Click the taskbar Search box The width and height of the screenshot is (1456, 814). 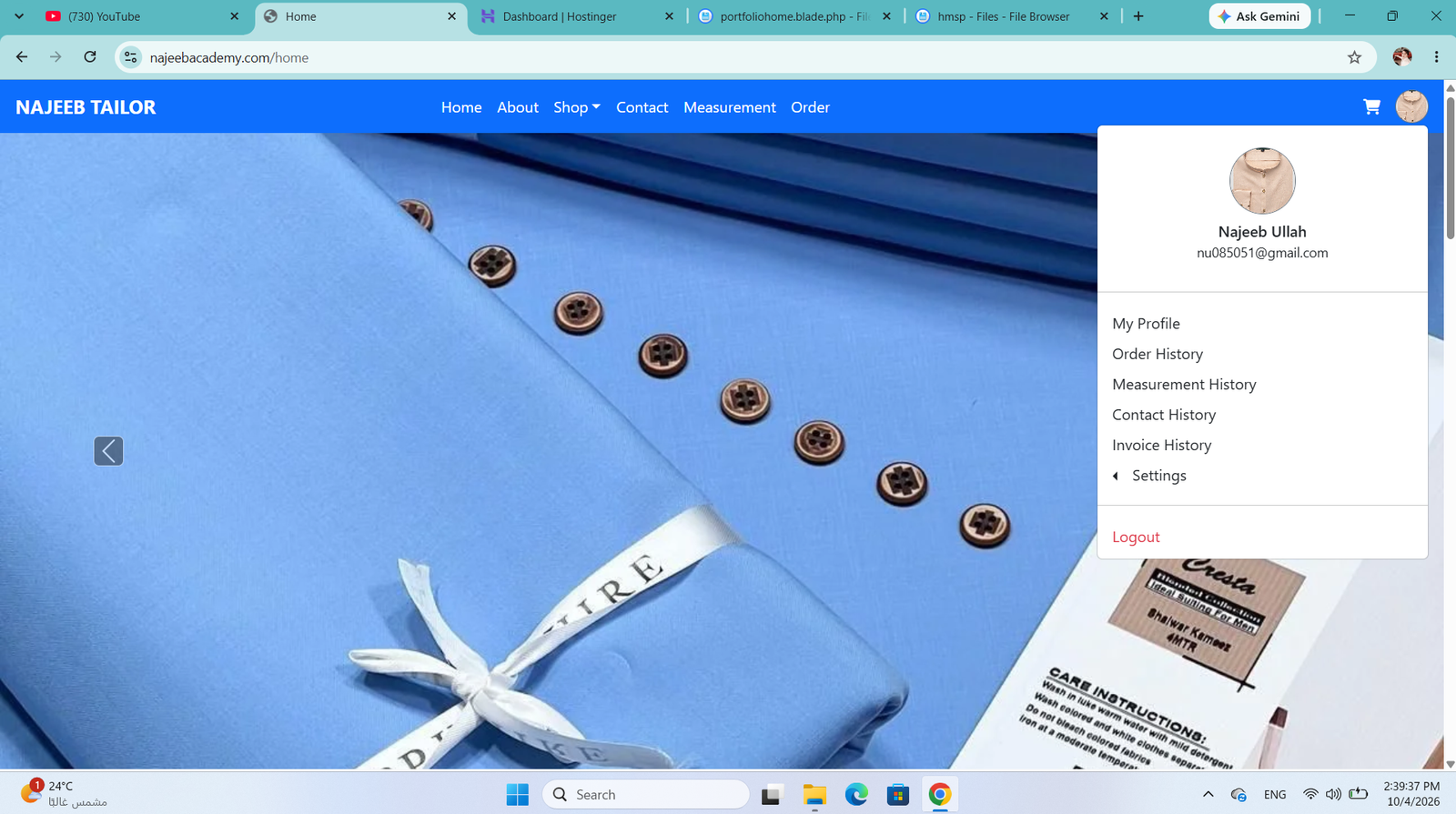click(646, 795)
